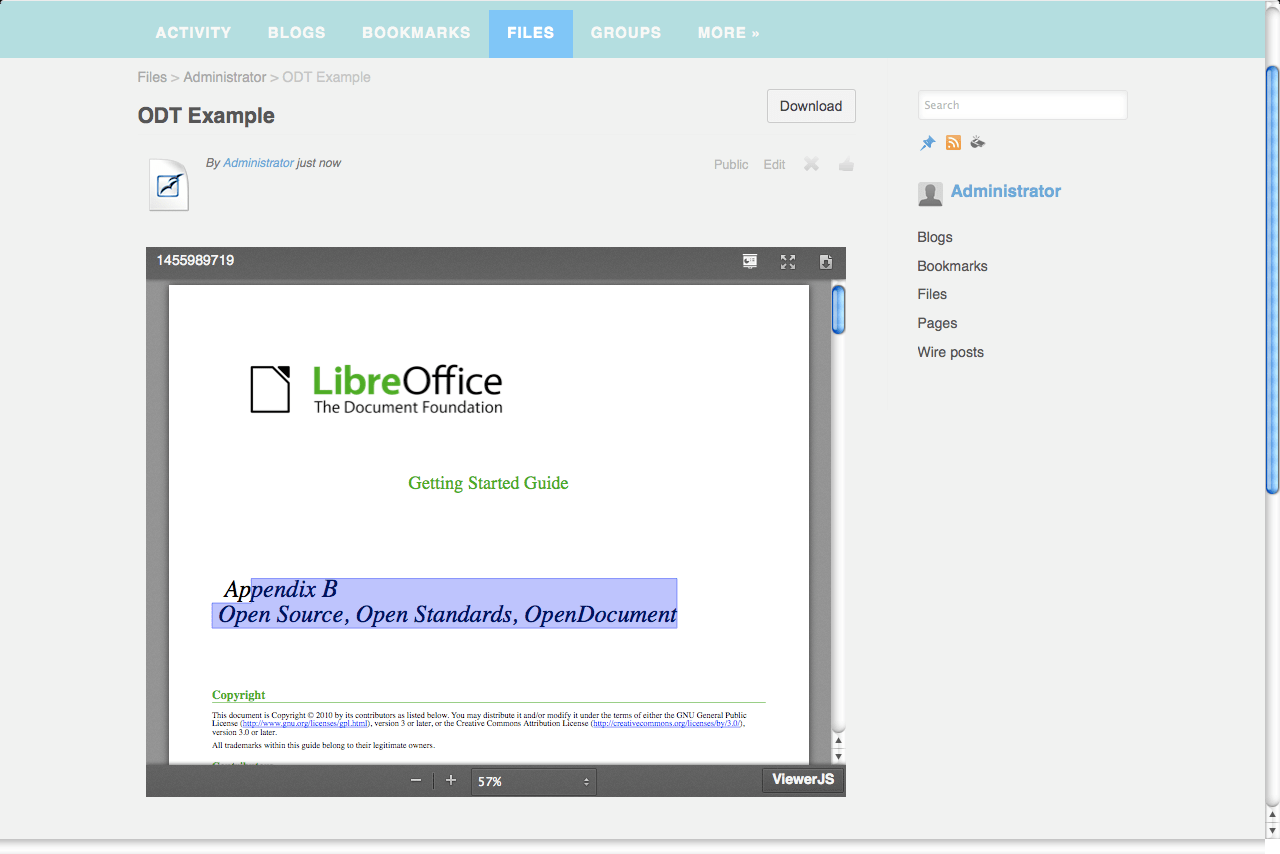This screenshot has width=1280, height=854.
Task: Click the gnu.org GPL license link in document
Action: 305,723
